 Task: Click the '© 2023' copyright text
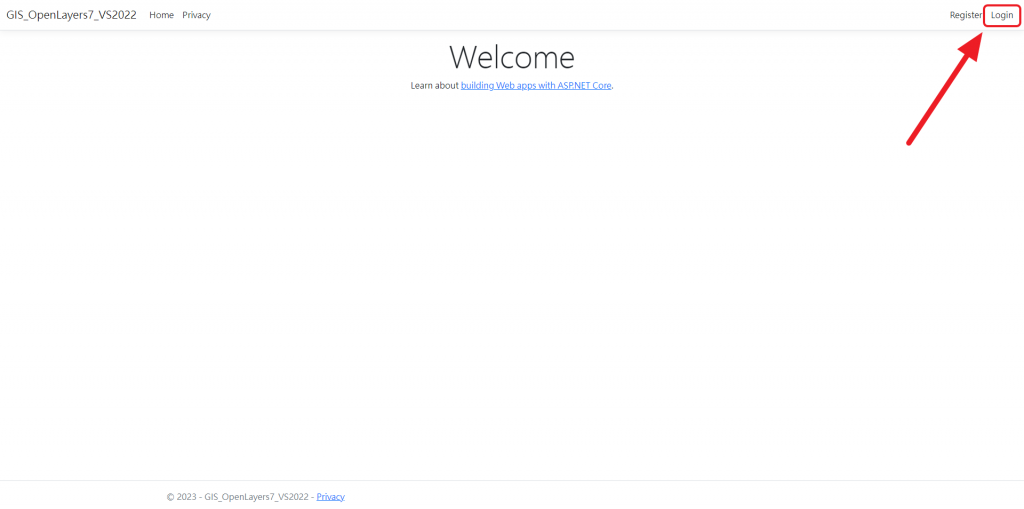click(181, 497)
